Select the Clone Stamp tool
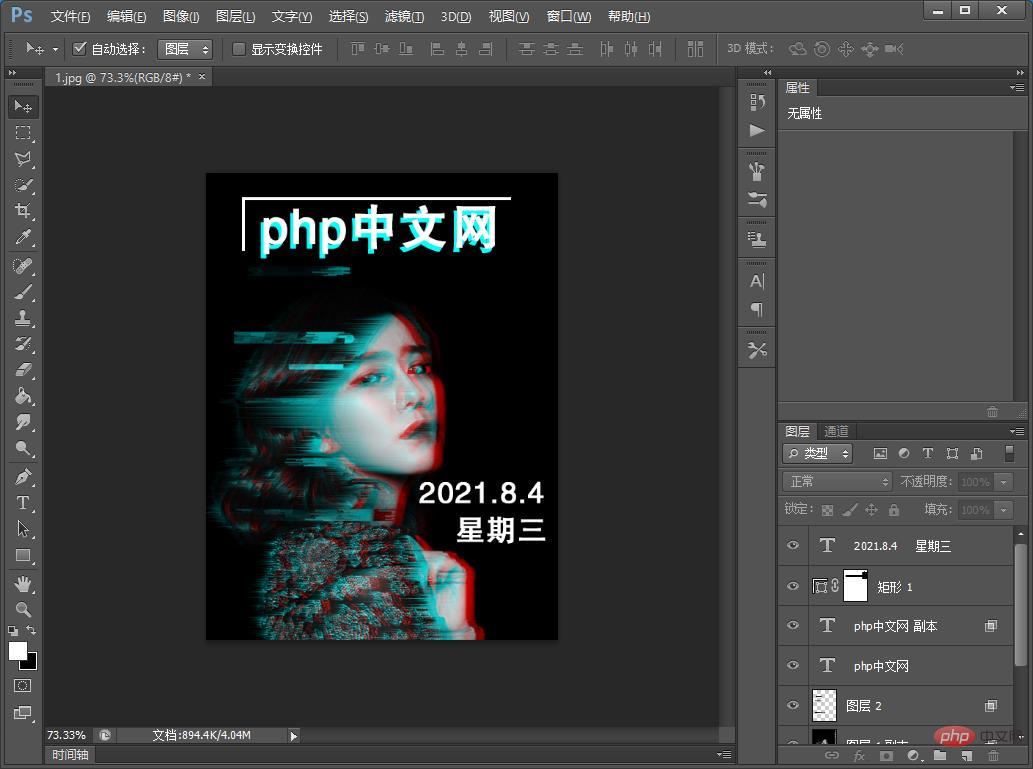This screenshot has height=769, width=1033. tap(23, 318)
